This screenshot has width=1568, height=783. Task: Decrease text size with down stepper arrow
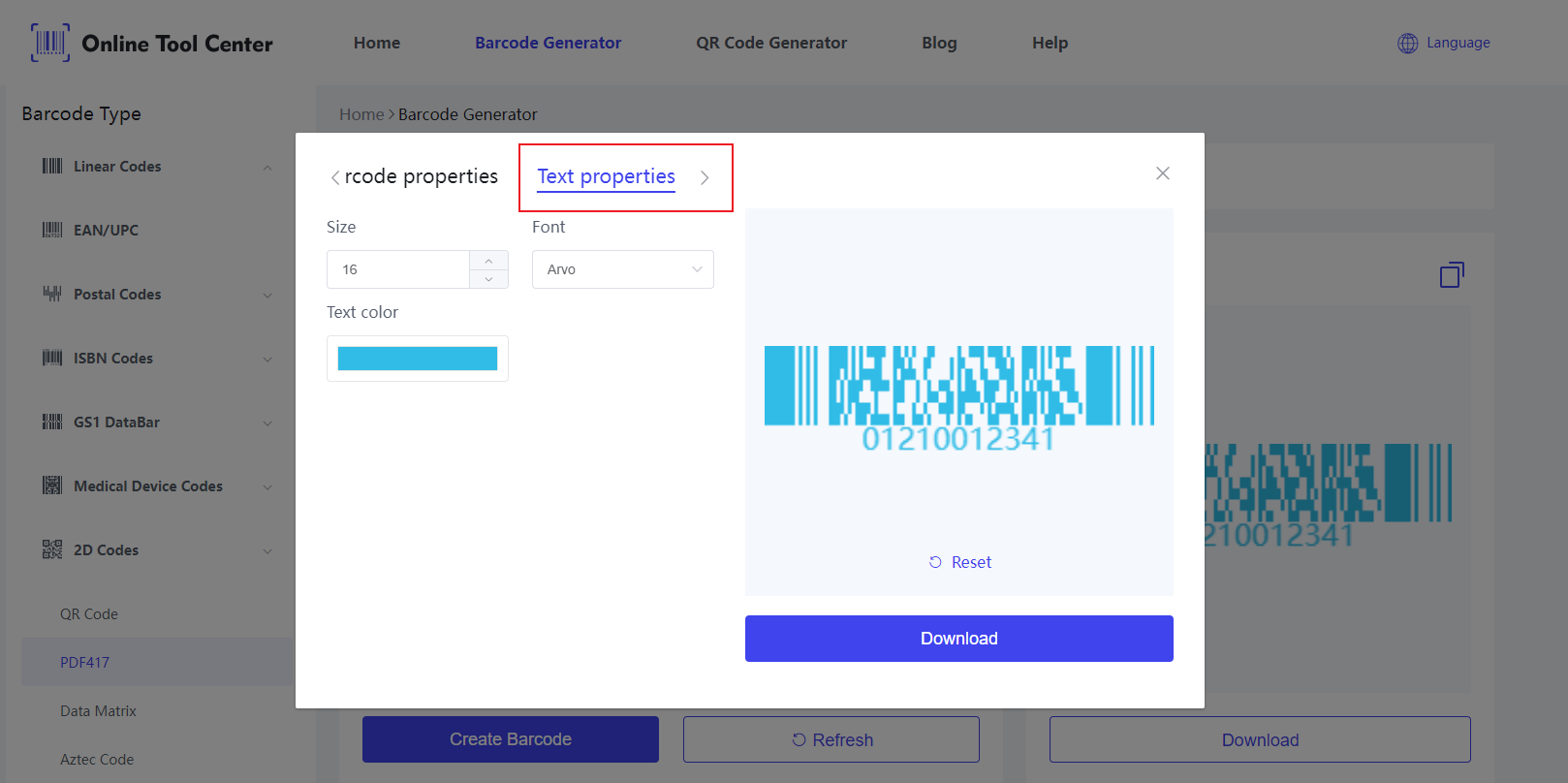point(488,279)
